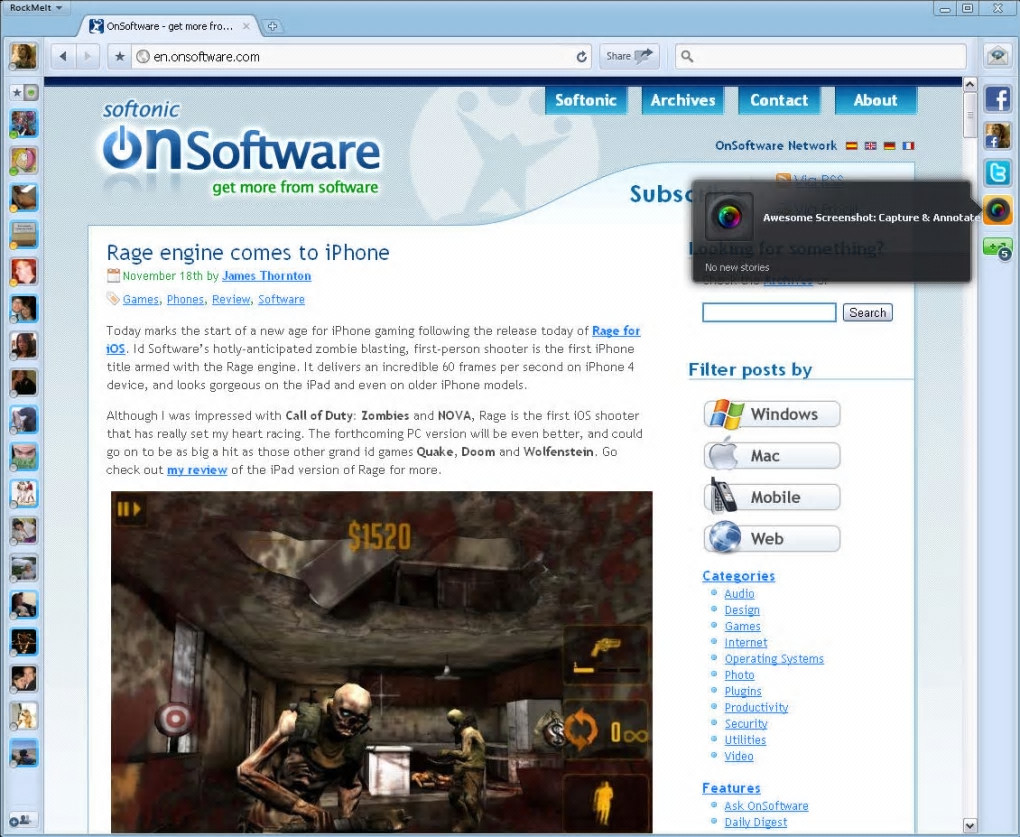
Task: Open chat with the red-haired friend avatar
Action: click(x=23, y=272)
